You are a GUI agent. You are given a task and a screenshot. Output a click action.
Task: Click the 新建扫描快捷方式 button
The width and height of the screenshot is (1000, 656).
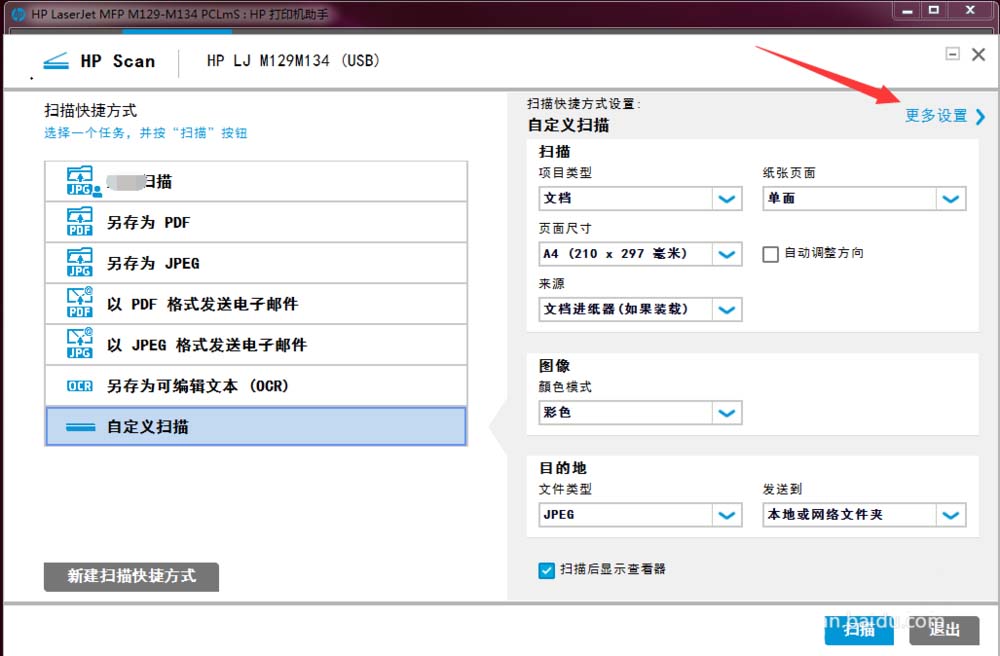point(131,576)
